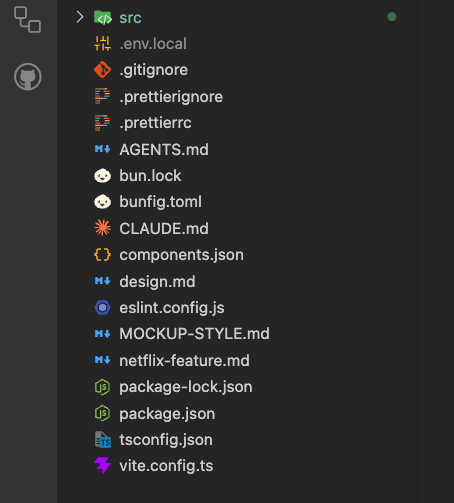This screenshot has width=454, height=503.
Task: Open the .prettierrc file
Action: pos(155,123)
